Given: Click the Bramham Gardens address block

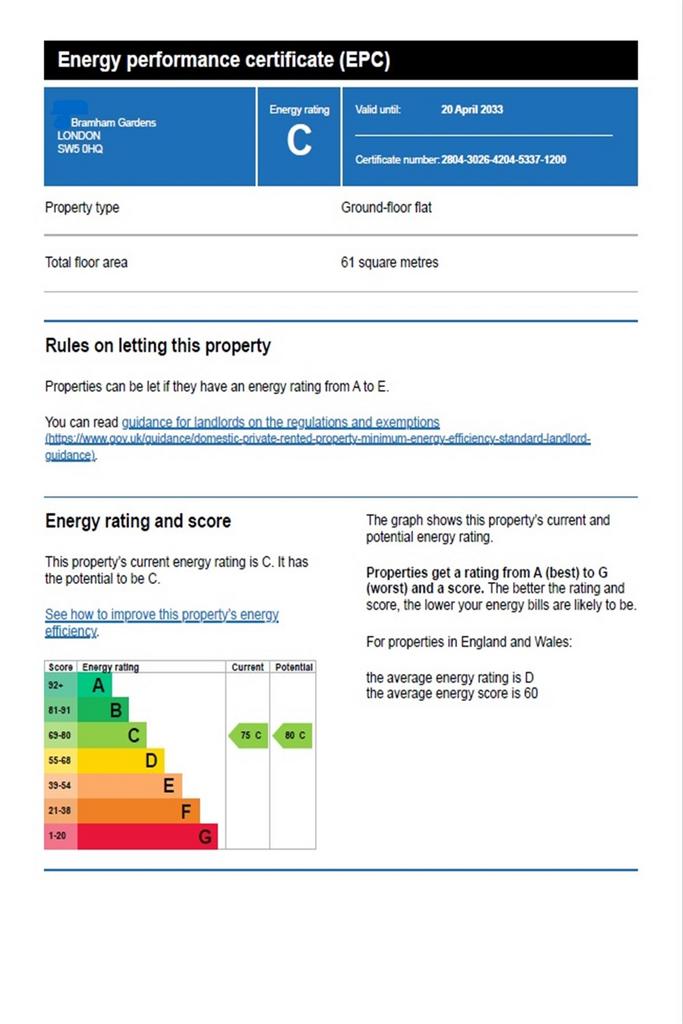Looking at the screenshot, I should click(x=106, y=129).
